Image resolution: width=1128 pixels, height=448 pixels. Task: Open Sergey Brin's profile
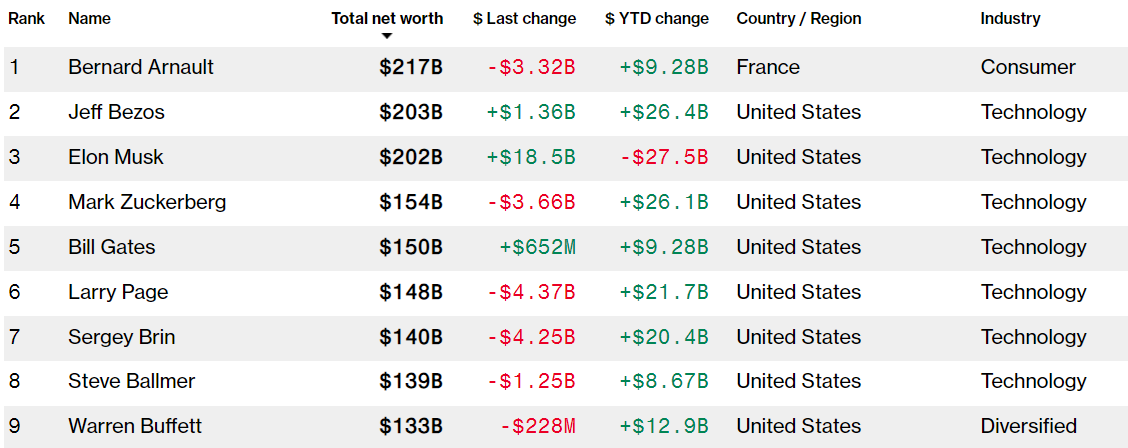click(x=121, y=337)
